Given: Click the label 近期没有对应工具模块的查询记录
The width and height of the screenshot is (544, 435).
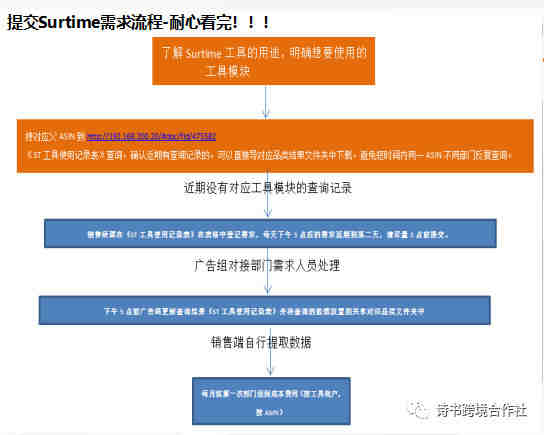Looking at the screenshot, I should coord(267,188).
